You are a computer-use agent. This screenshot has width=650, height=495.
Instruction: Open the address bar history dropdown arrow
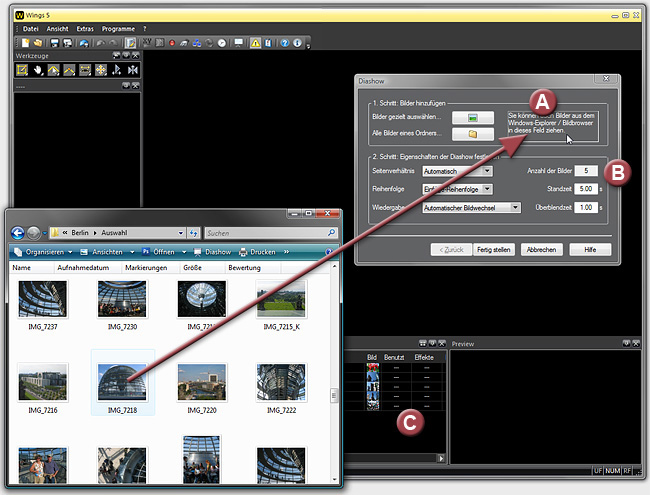(181, 233)
